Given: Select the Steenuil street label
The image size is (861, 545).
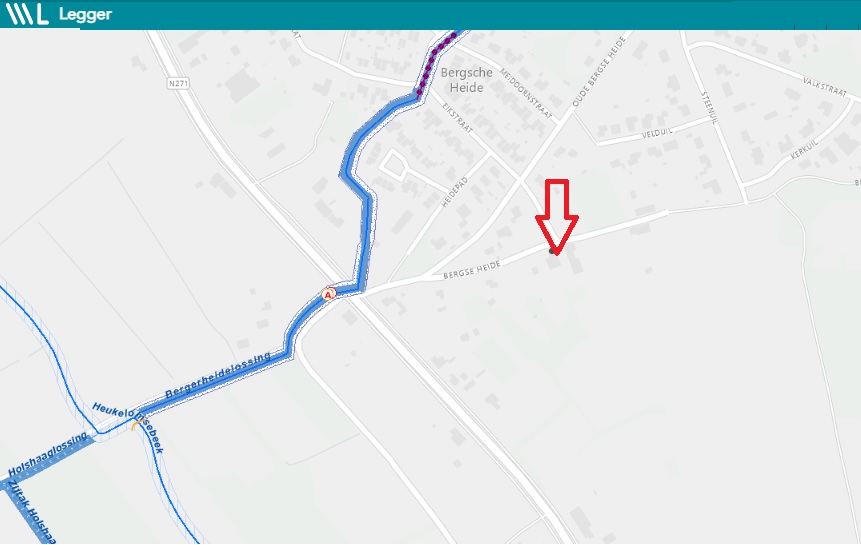Looking at the screenshot, I should click(x=709, y=108).
